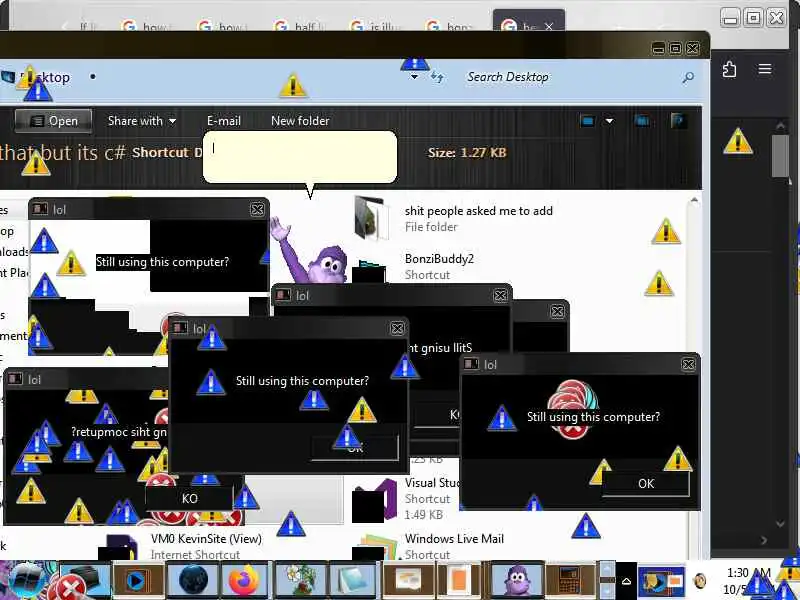Click the Open button in Explorer toolbar
The height and width of the screenshot is (600, 800).
point(54,121)
